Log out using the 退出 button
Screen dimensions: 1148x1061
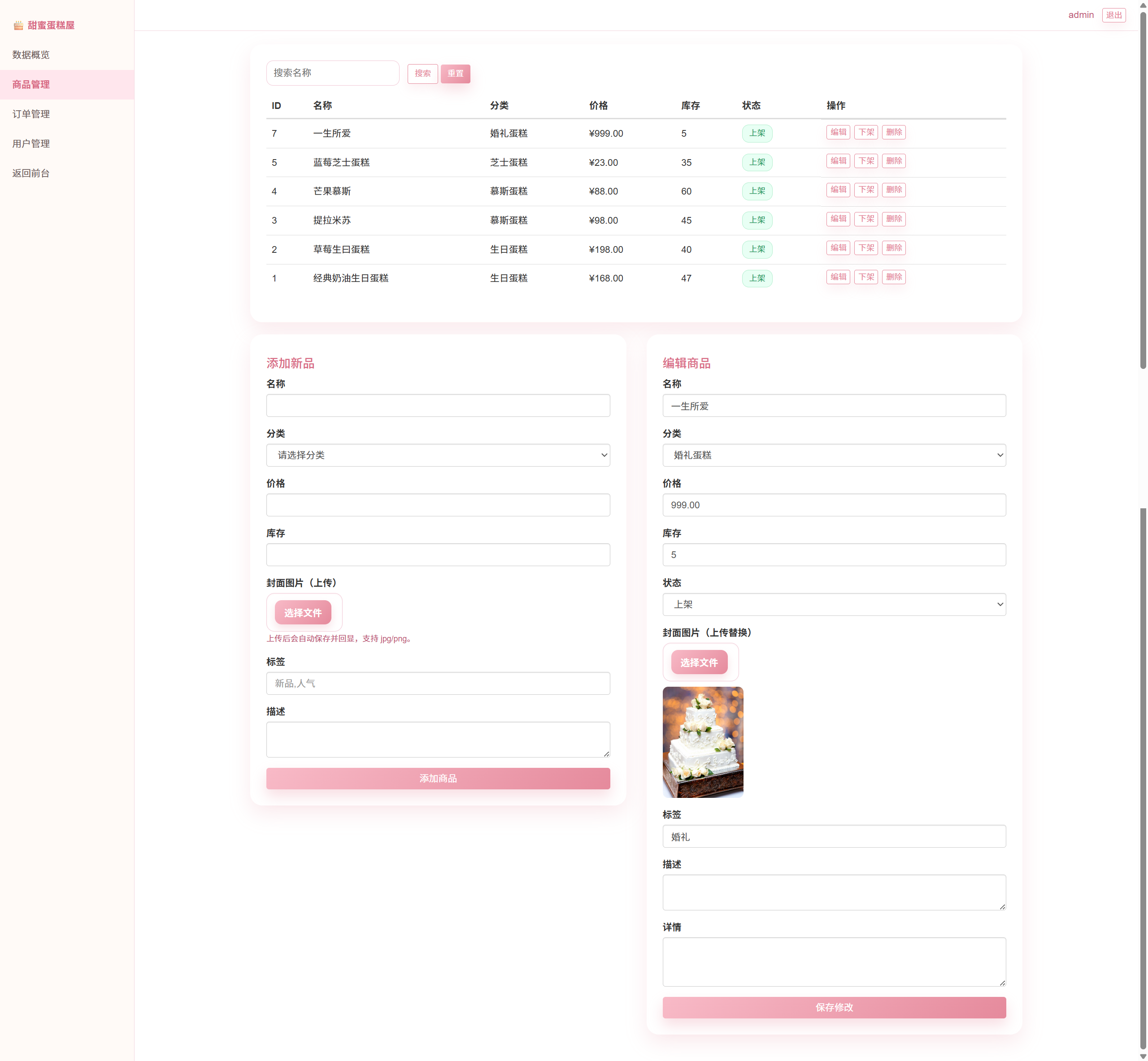[1113, 15]
